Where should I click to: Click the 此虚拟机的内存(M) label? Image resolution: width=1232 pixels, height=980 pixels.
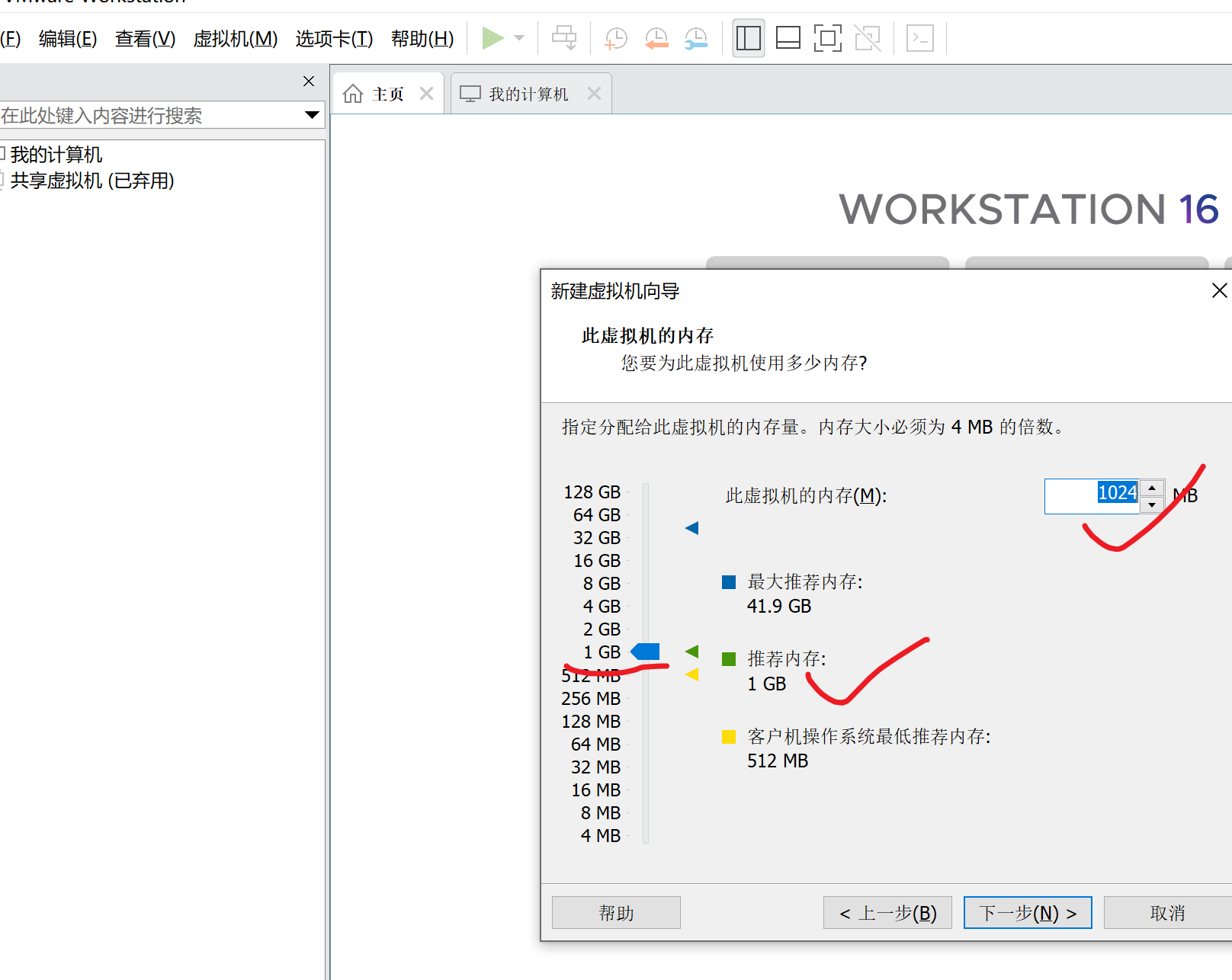tap(806, 496)
